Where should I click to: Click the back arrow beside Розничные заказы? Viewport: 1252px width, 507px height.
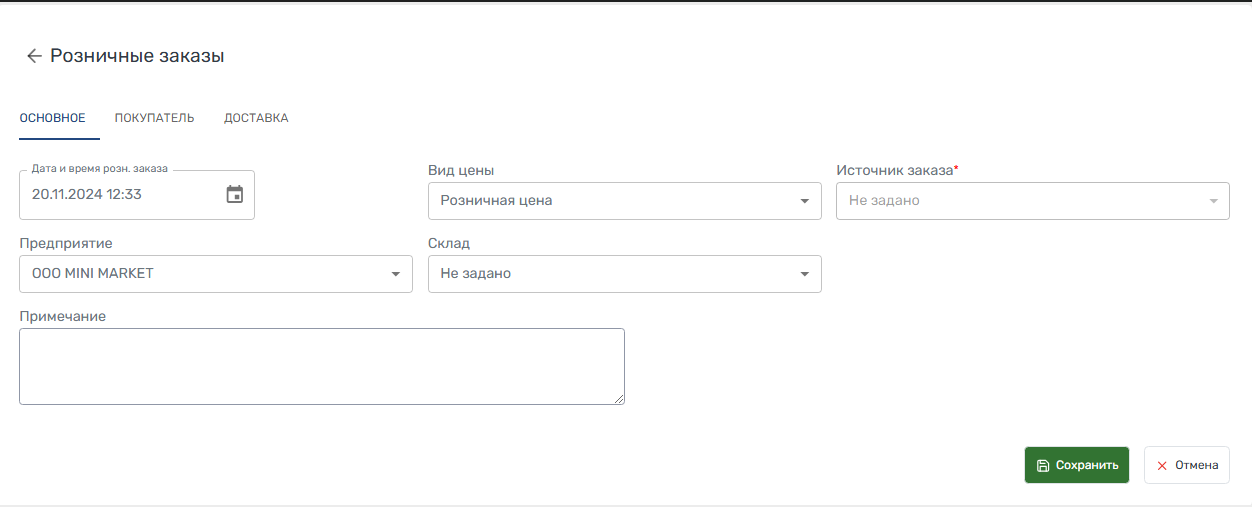34,56
